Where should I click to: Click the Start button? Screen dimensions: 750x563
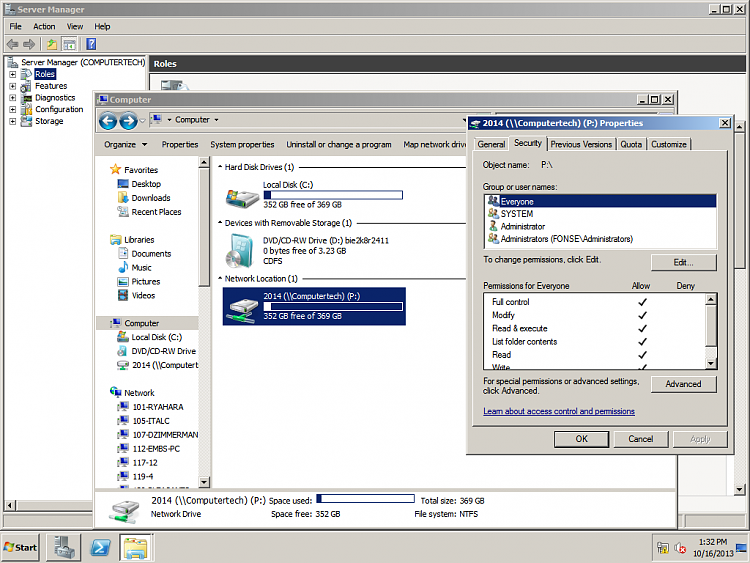tap(20, 547)
